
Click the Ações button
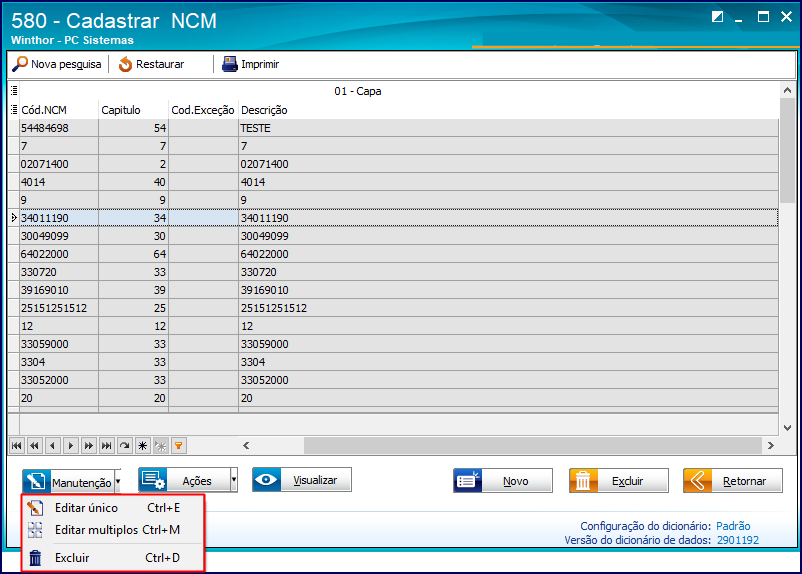(x=184, y=480)
